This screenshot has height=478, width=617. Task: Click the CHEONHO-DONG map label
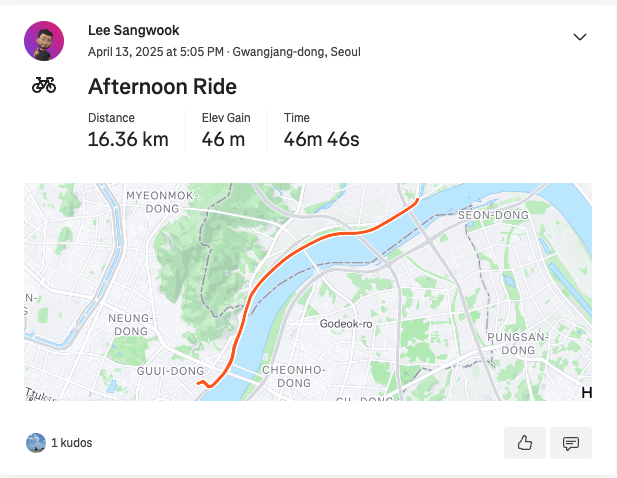[294, 376]
